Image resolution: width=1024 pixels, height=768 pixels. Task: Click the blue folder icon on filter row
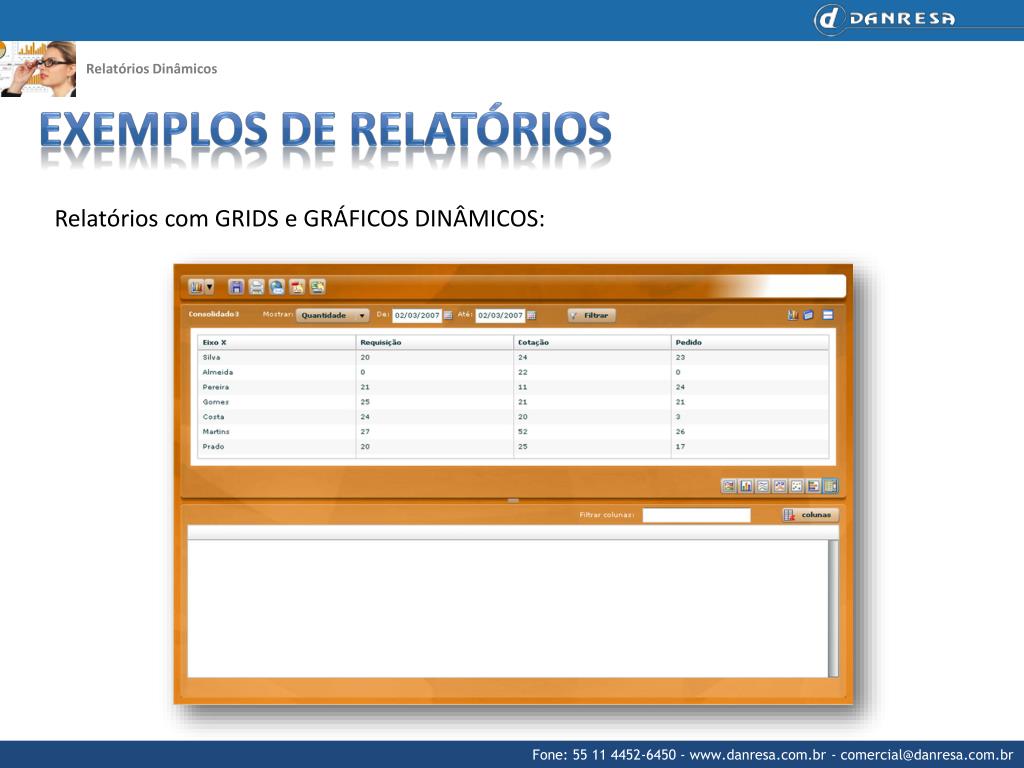point(809,315)
